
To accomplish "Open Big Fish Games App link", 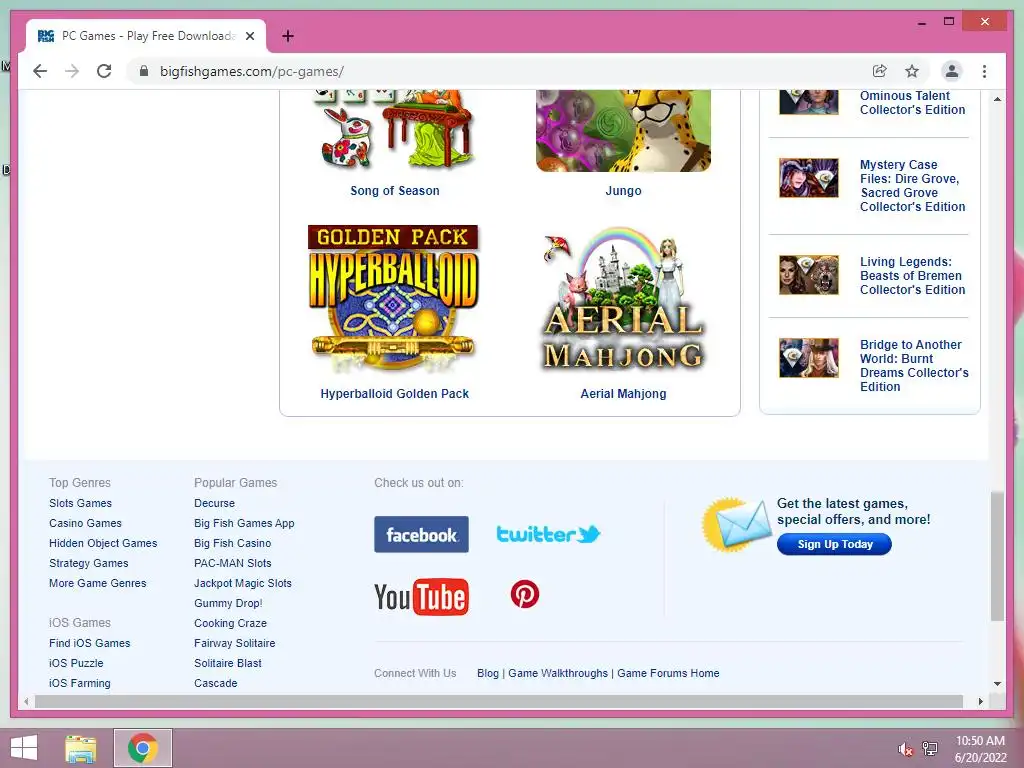I will coord(244,523).
